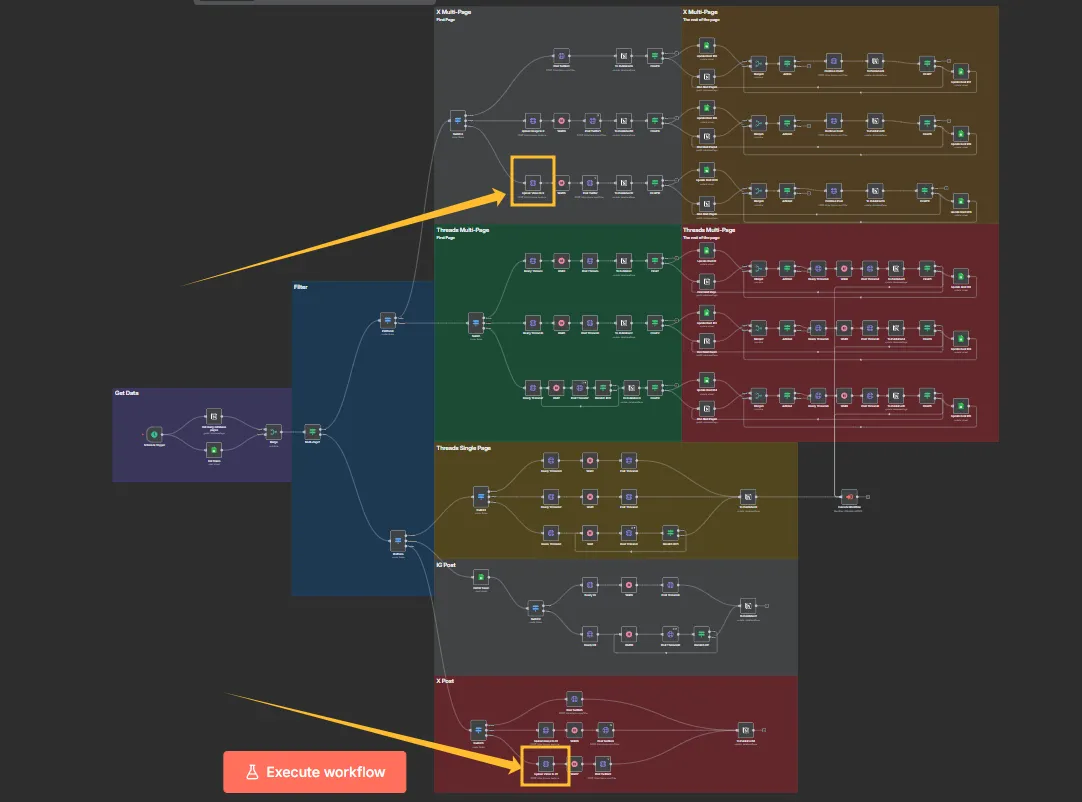Click the Get Data sticky note title

pos(127,393)
